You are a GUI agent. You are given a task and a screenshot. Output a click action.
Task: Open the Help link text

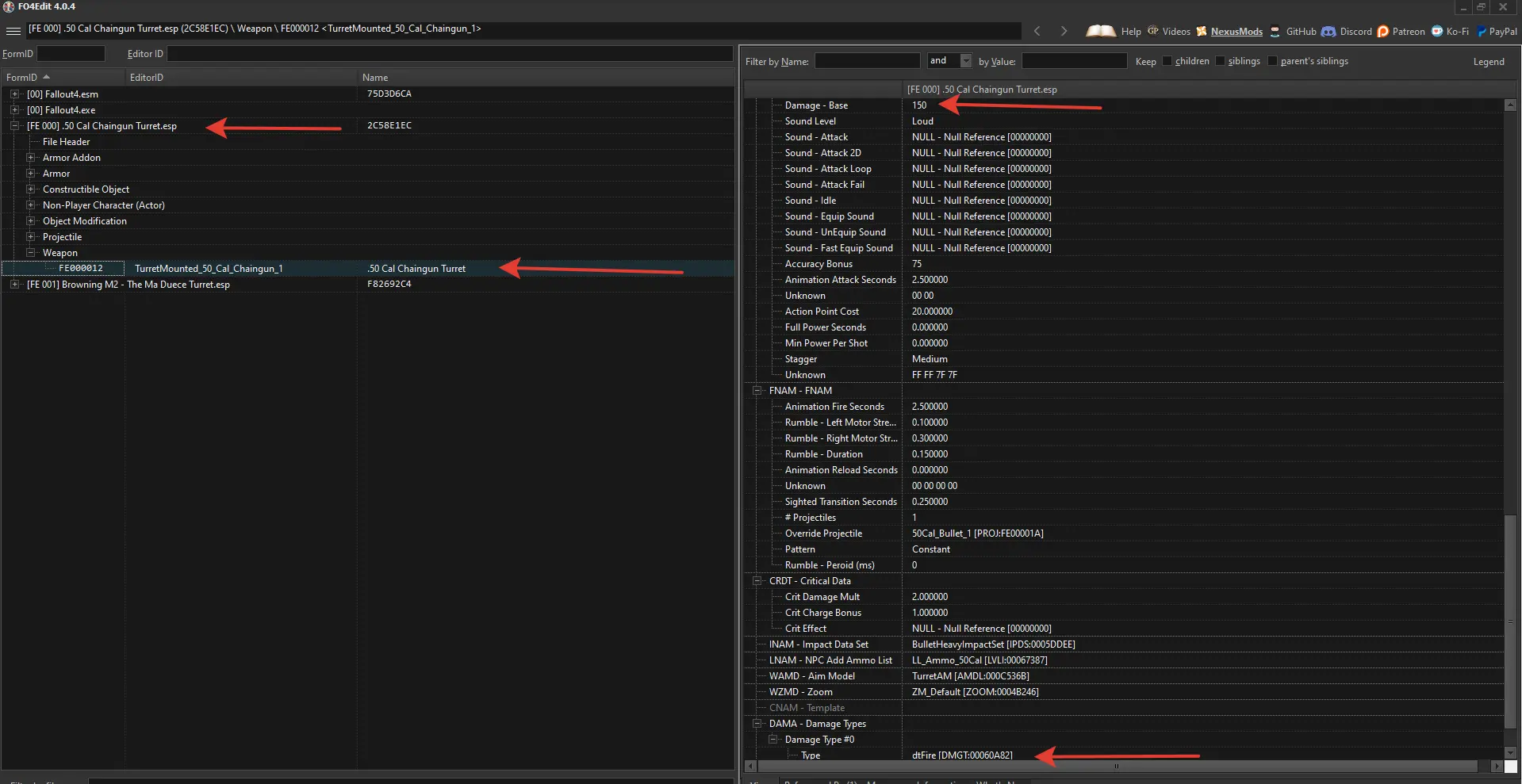tap(1131, 32)
